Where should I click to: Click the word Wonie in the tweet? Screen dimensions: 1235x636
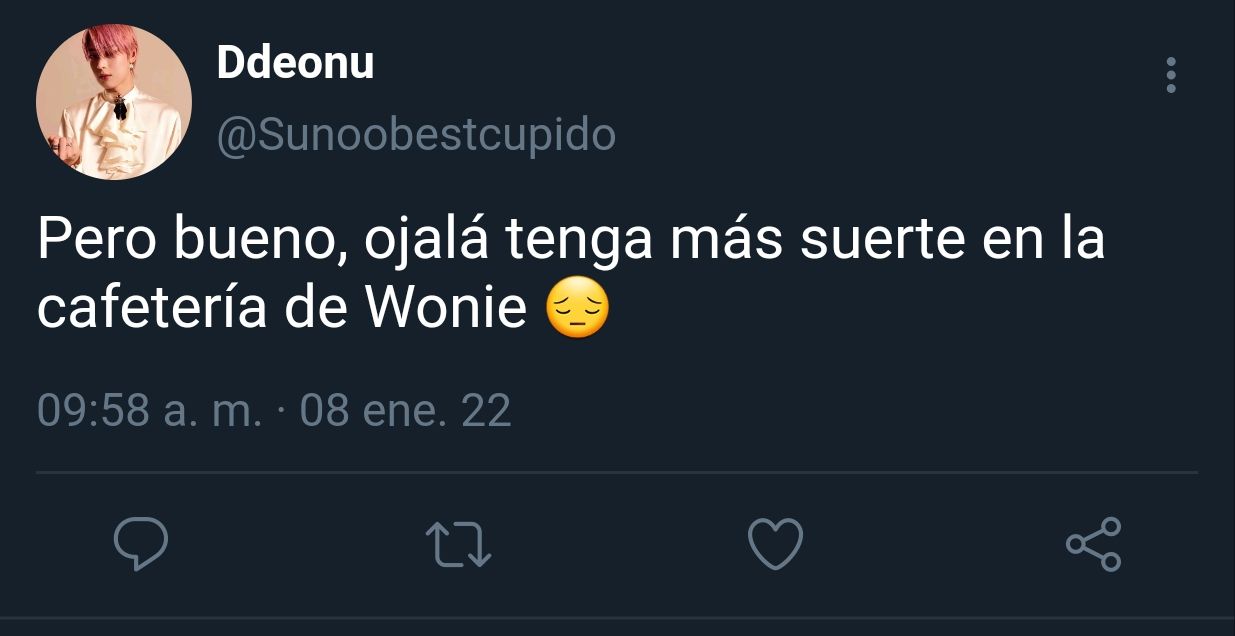click(446, 311)
